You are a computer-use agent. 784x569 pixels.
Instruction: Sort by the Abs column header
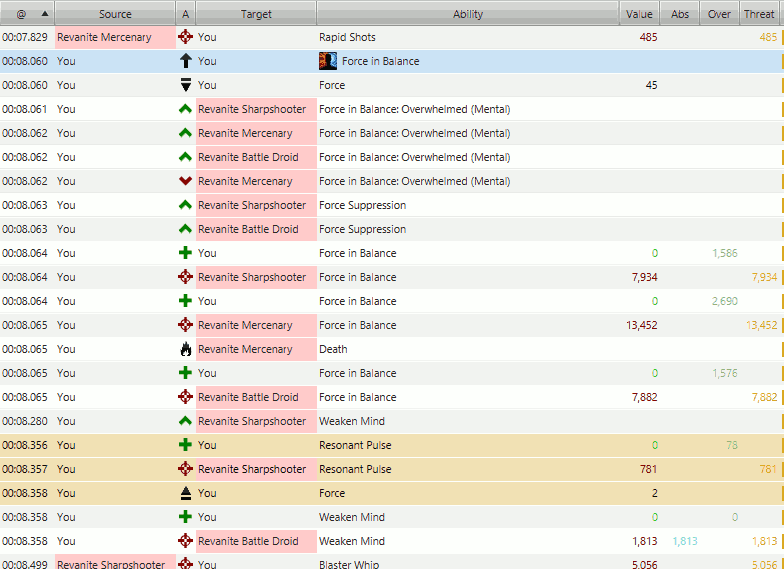click(x=680, y=14)
